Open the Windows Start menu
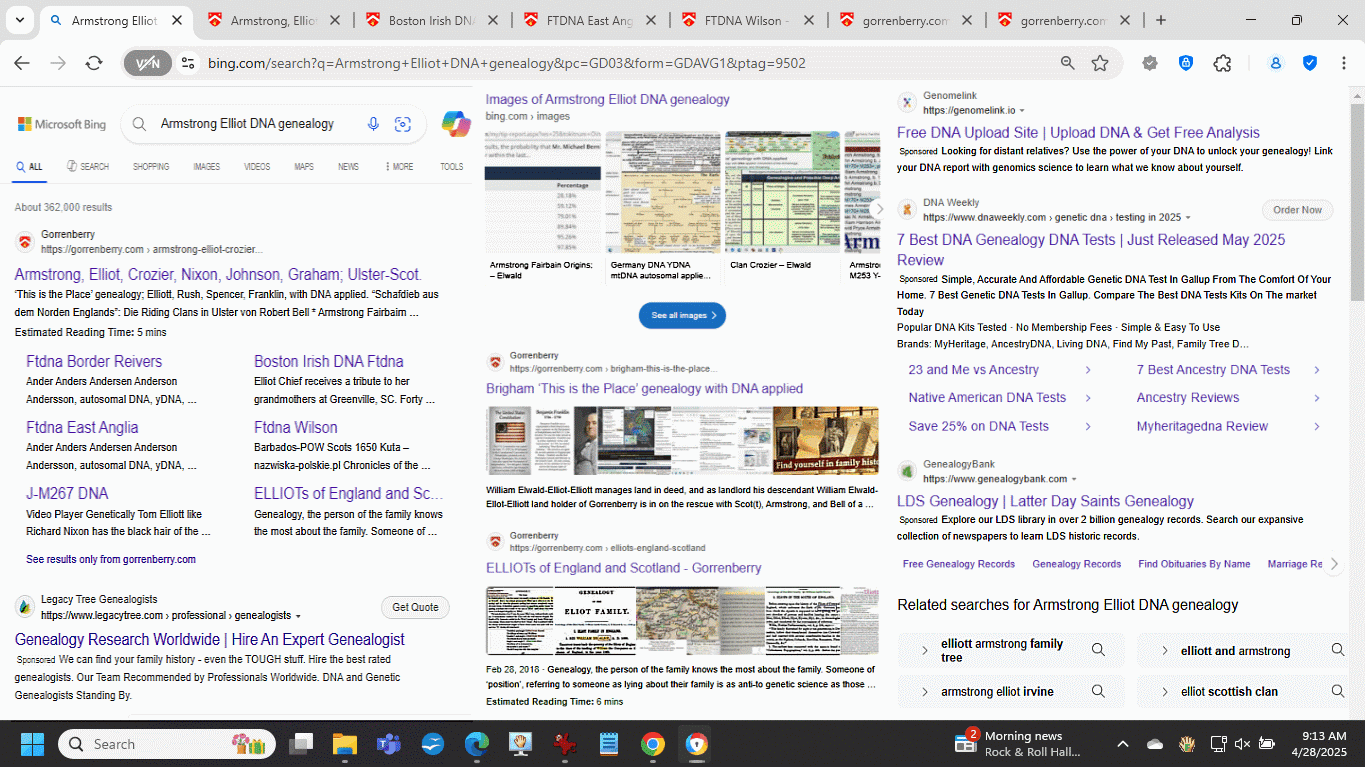 point(32,744)
